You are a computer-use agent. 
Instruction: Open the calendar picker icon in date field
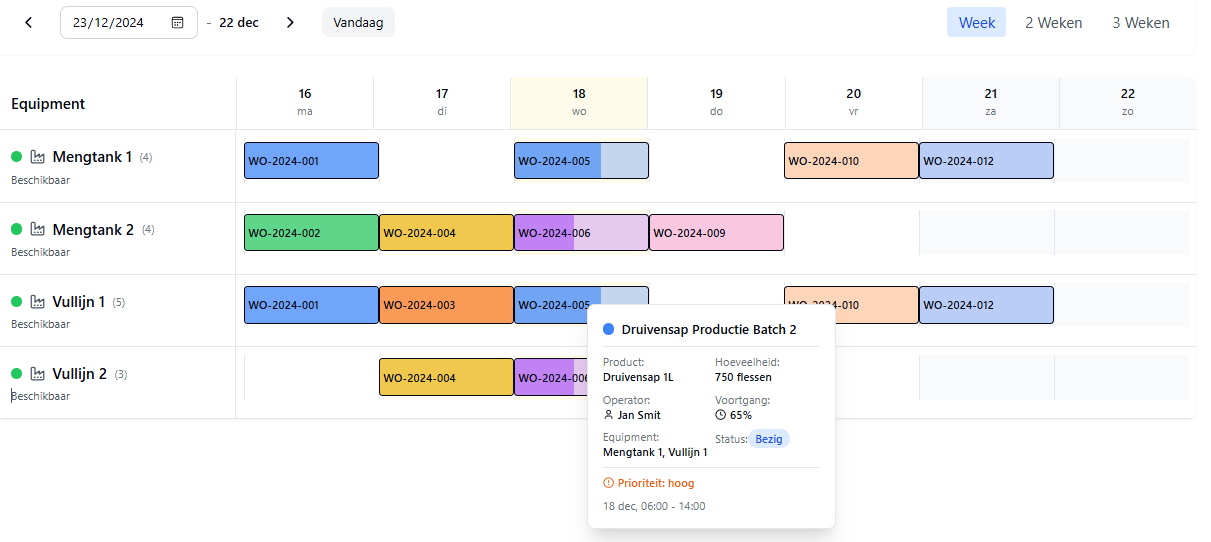tap(177, 22)
